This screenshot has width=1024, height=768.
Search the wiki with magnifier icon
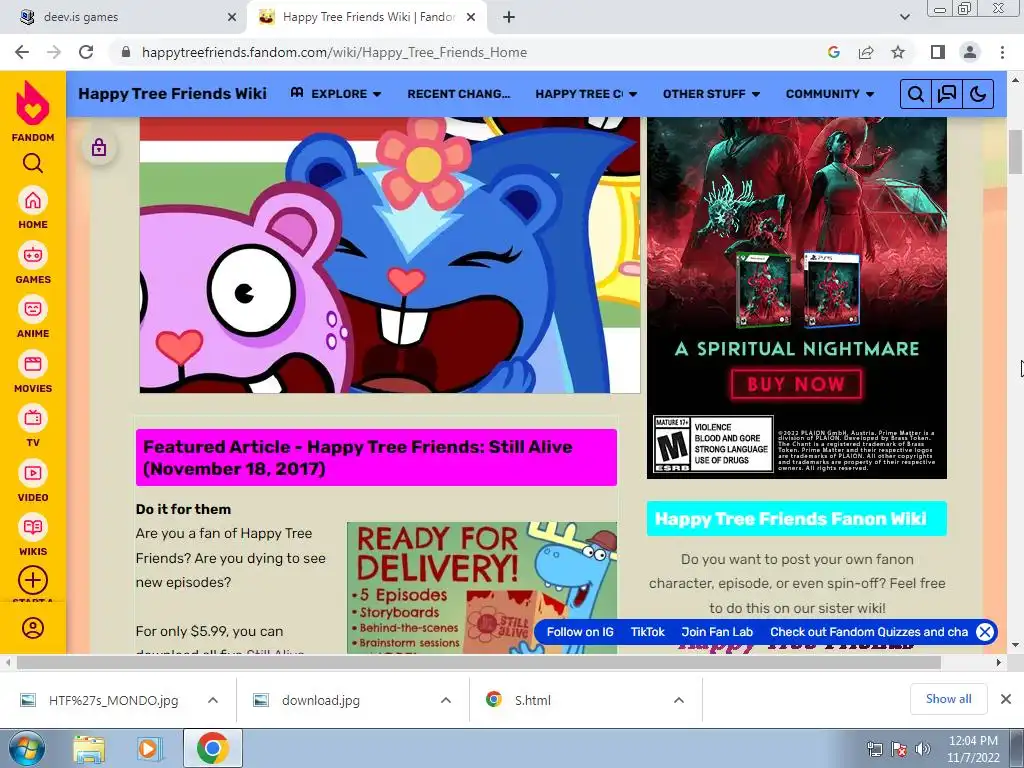tap(916, 95)
